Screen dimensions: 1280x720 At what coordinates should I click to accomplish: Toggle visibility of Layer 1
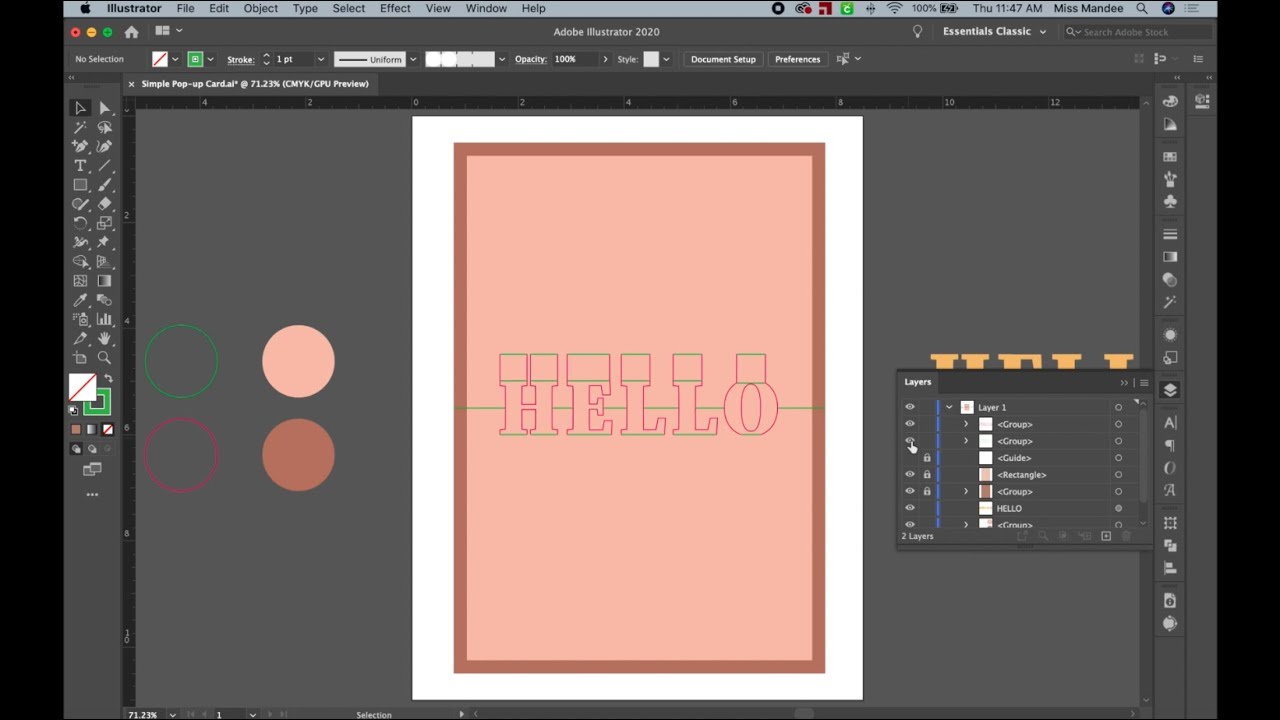910,407
